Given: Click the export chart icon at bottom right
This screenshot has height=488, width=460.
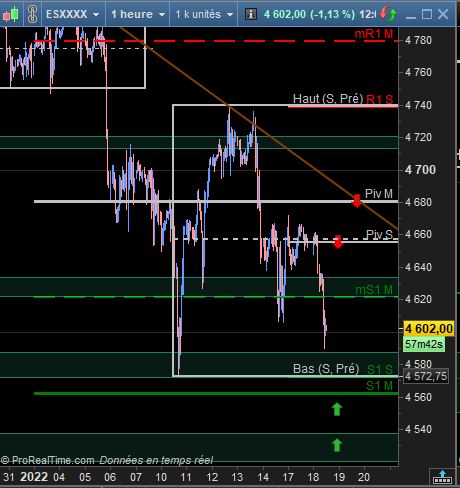Looking at the screenshot, I should click(x=442, y=477).
